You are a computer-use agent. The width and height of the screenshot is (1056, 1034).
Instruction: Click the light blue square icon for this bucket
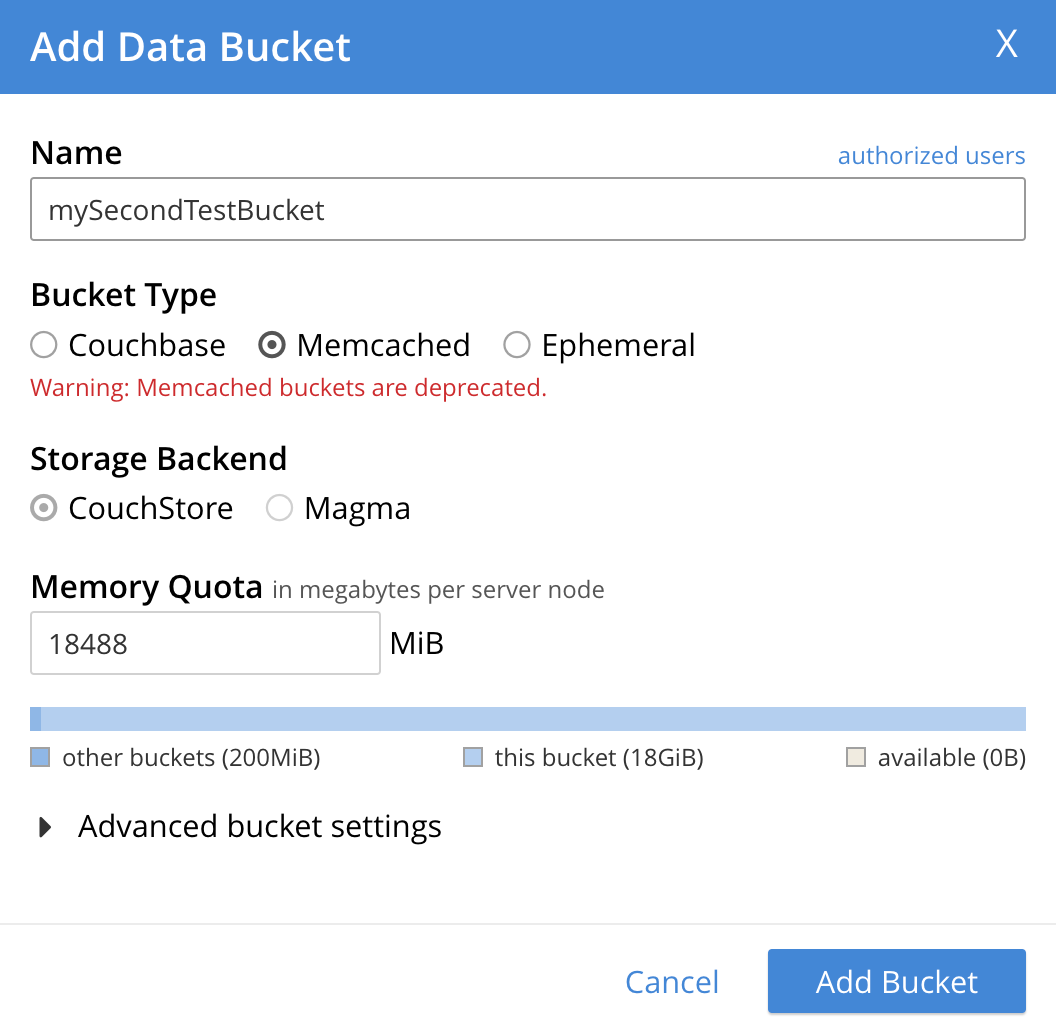(472, 757)
